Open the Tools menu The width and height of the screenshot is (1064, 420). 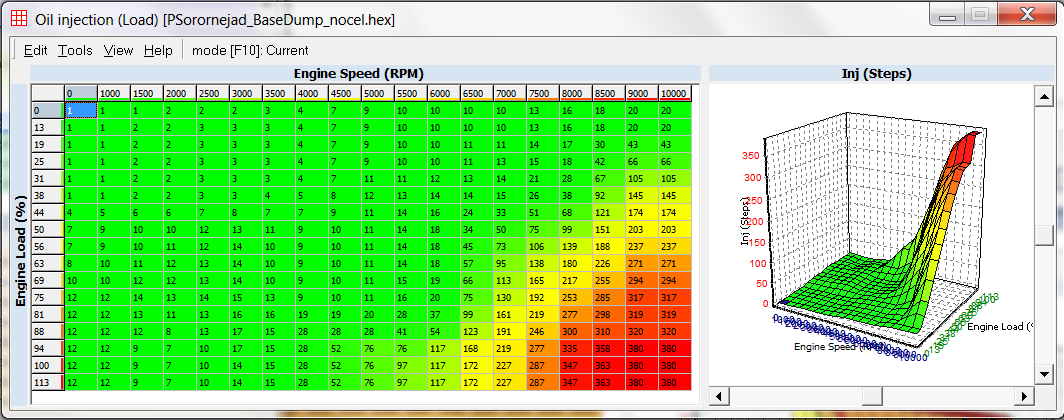click(x=75, y=50)
